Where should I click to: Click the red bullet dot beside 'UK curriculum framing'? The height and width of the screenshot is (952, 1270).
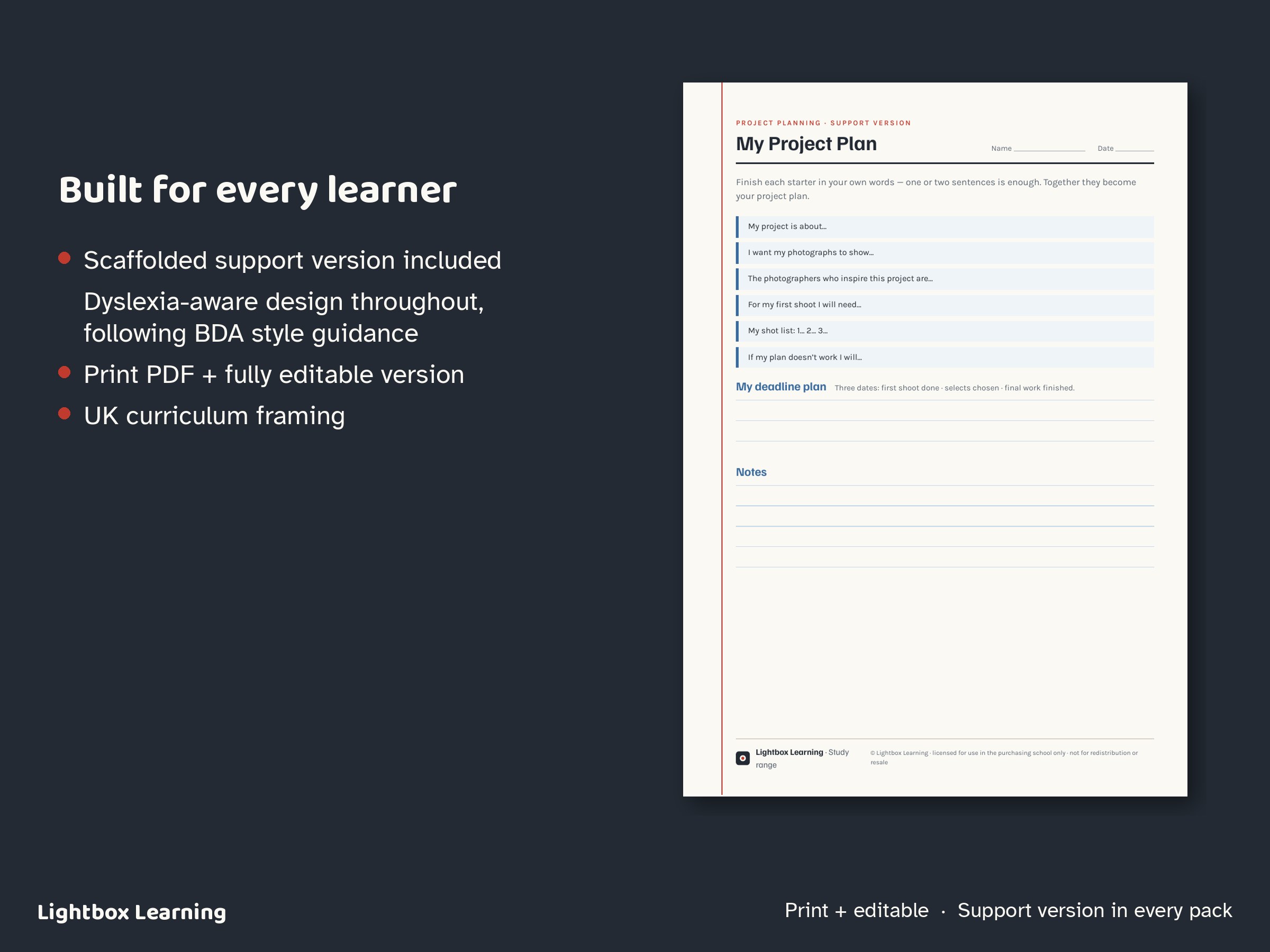tap(65, 414)
